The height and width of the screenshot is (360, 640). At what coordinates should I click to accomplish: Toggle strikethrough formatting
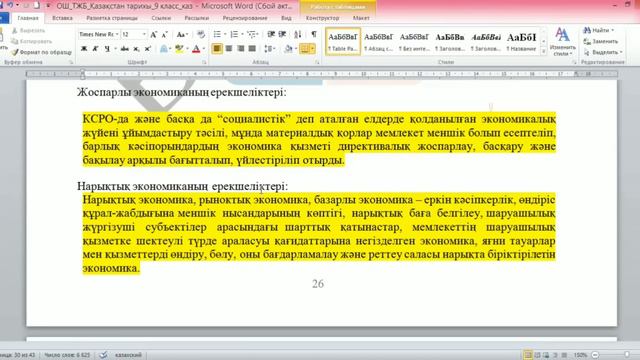coord(125,49)
